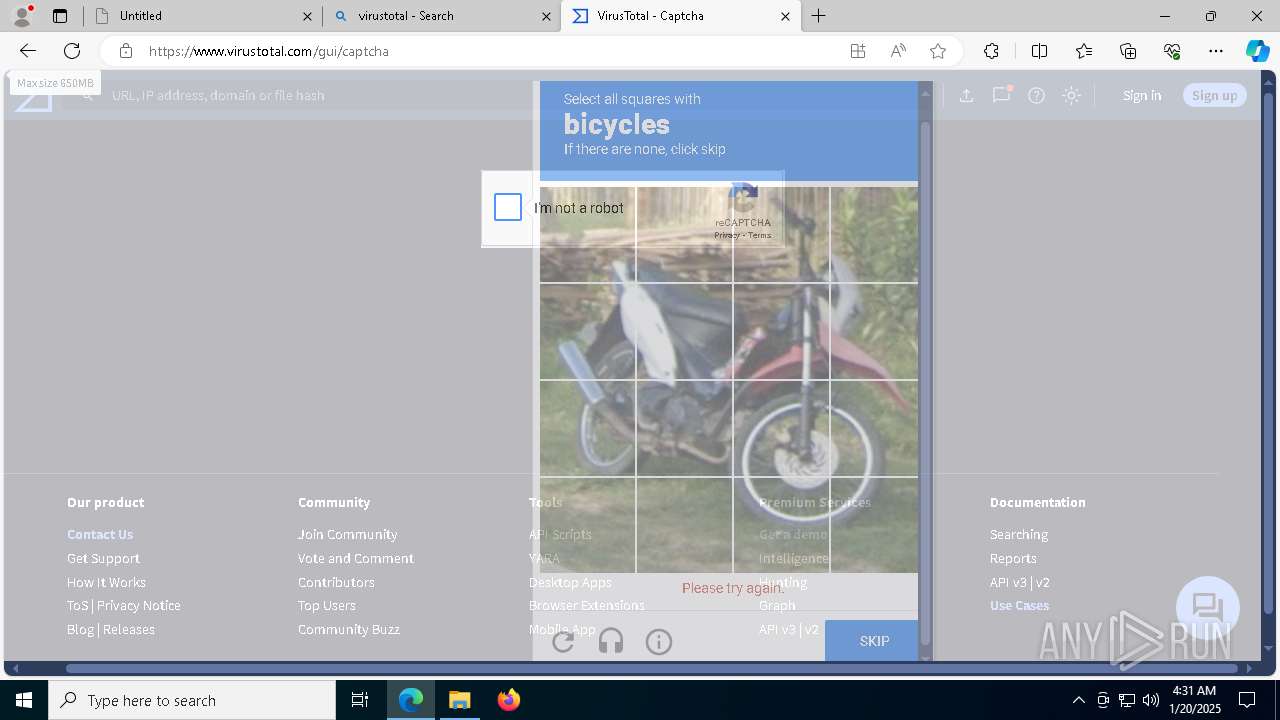Viewport: 1280px width, 720px height.
Task: Open captcha help info icon
Action: 659,641
